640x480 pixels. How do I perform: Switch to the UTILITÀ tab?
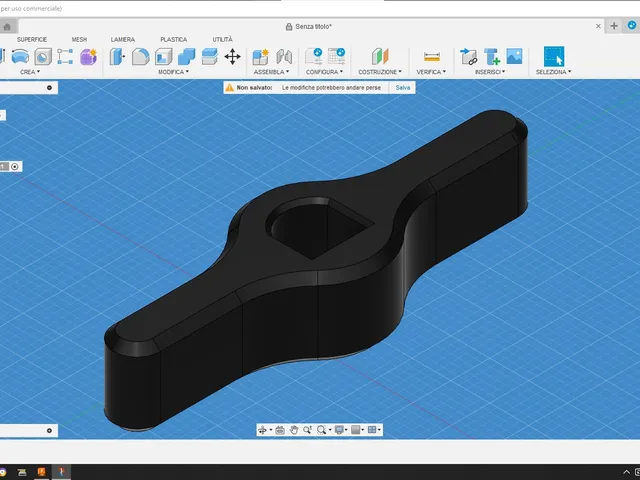222,40
